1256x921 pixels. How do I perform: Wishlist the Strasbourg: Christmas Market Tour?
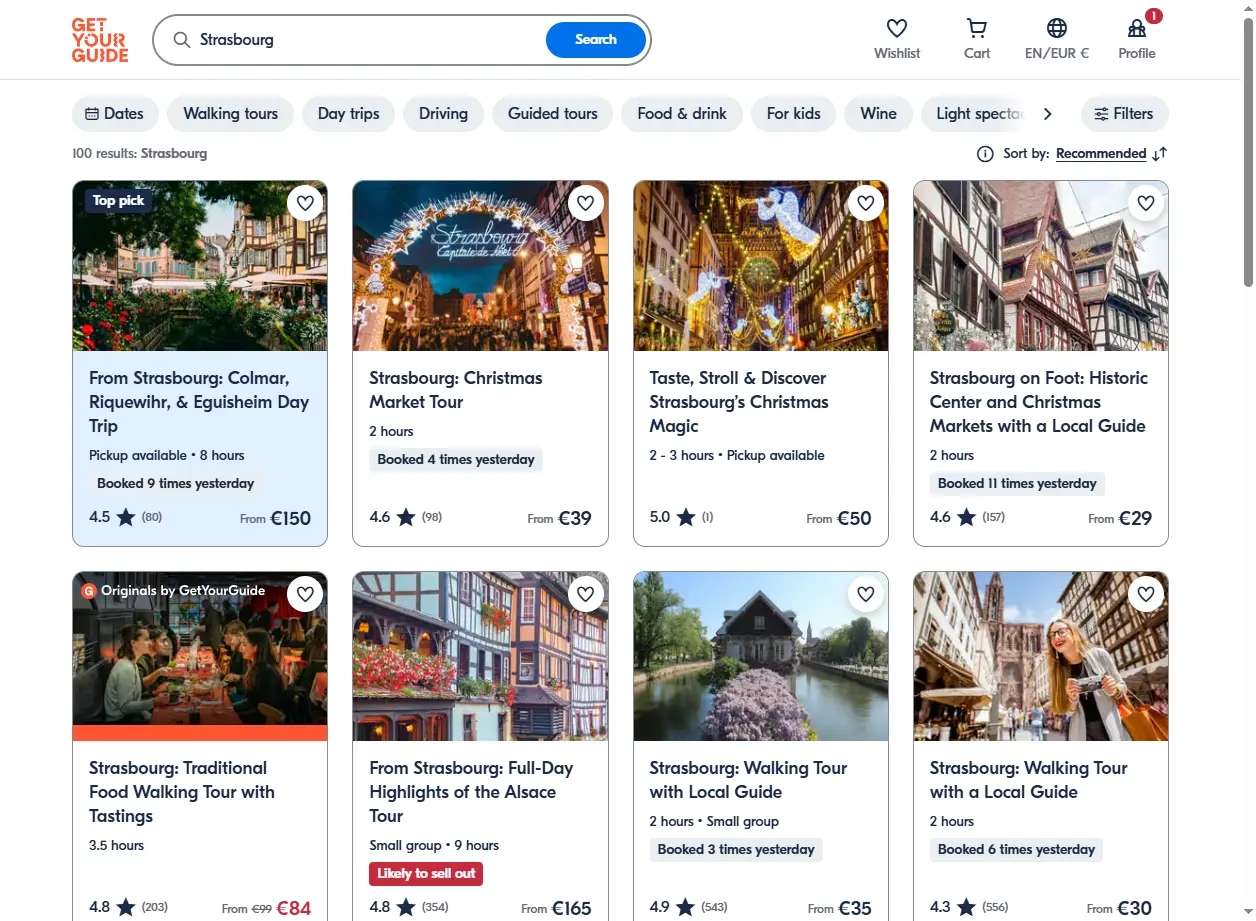[586, 203]
